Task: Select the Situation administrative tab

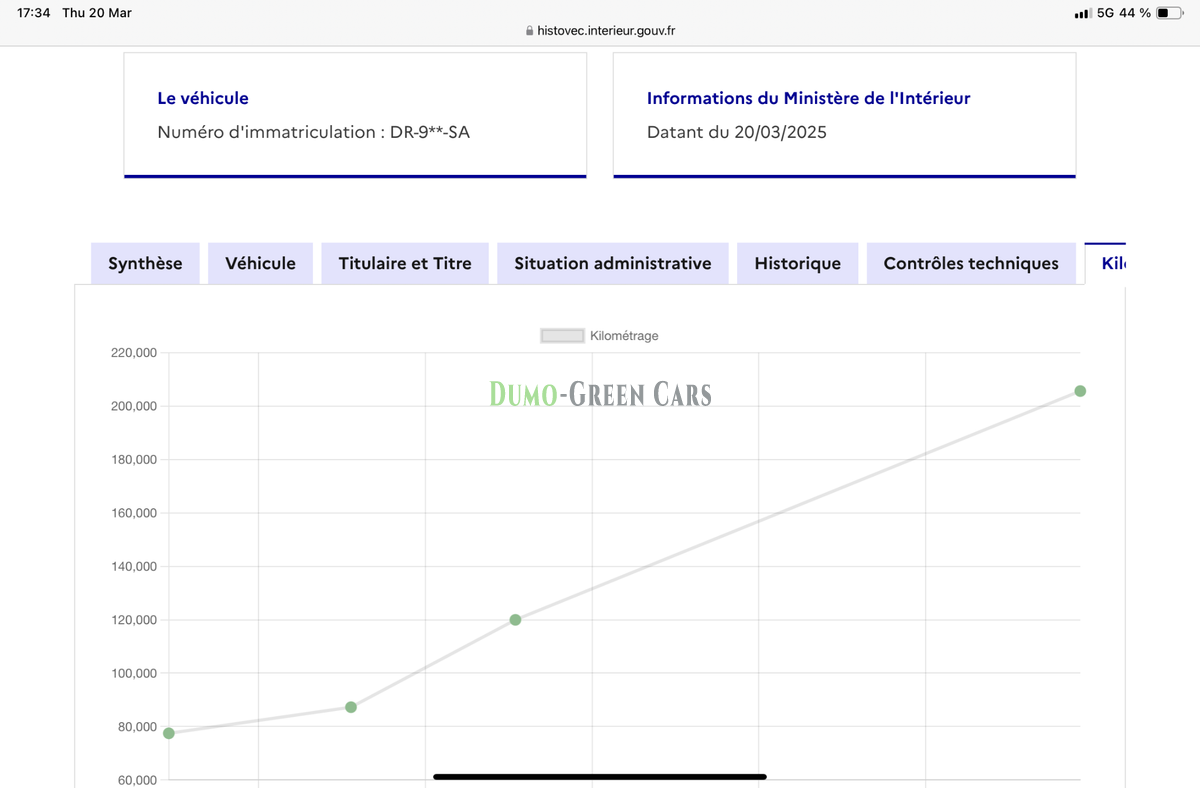Action: (x=613, y=264)
